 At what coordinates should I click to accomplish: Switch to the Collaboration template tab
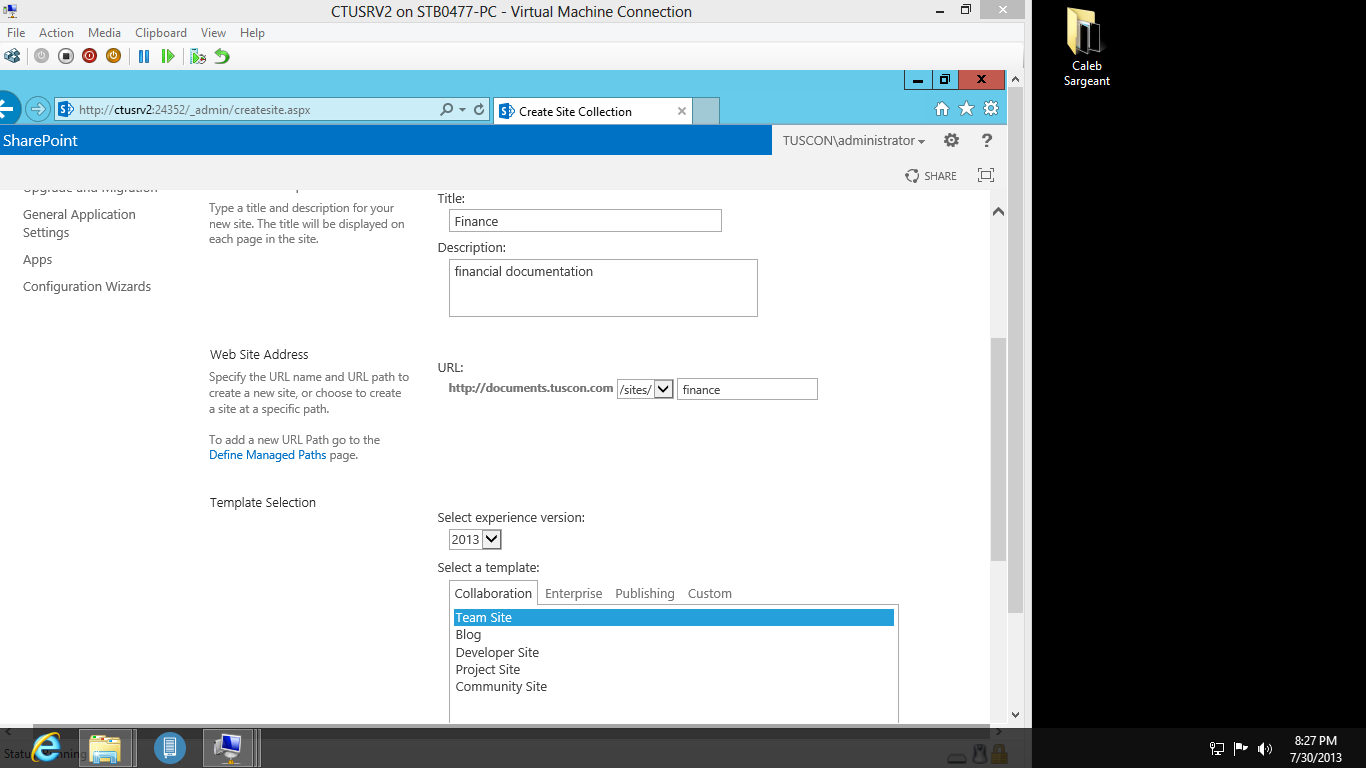(493, 593)
